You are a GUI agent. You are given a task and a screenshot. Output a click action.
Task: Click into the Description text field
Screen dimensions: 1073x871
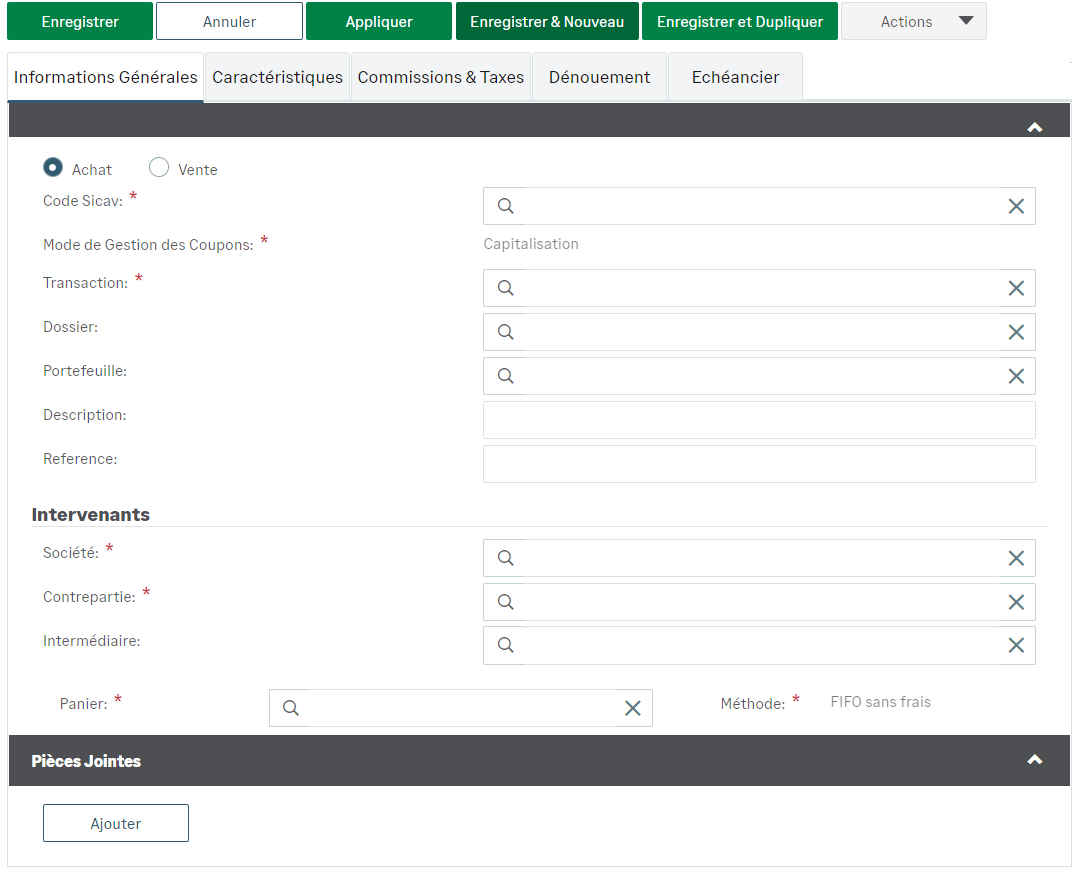759,420
